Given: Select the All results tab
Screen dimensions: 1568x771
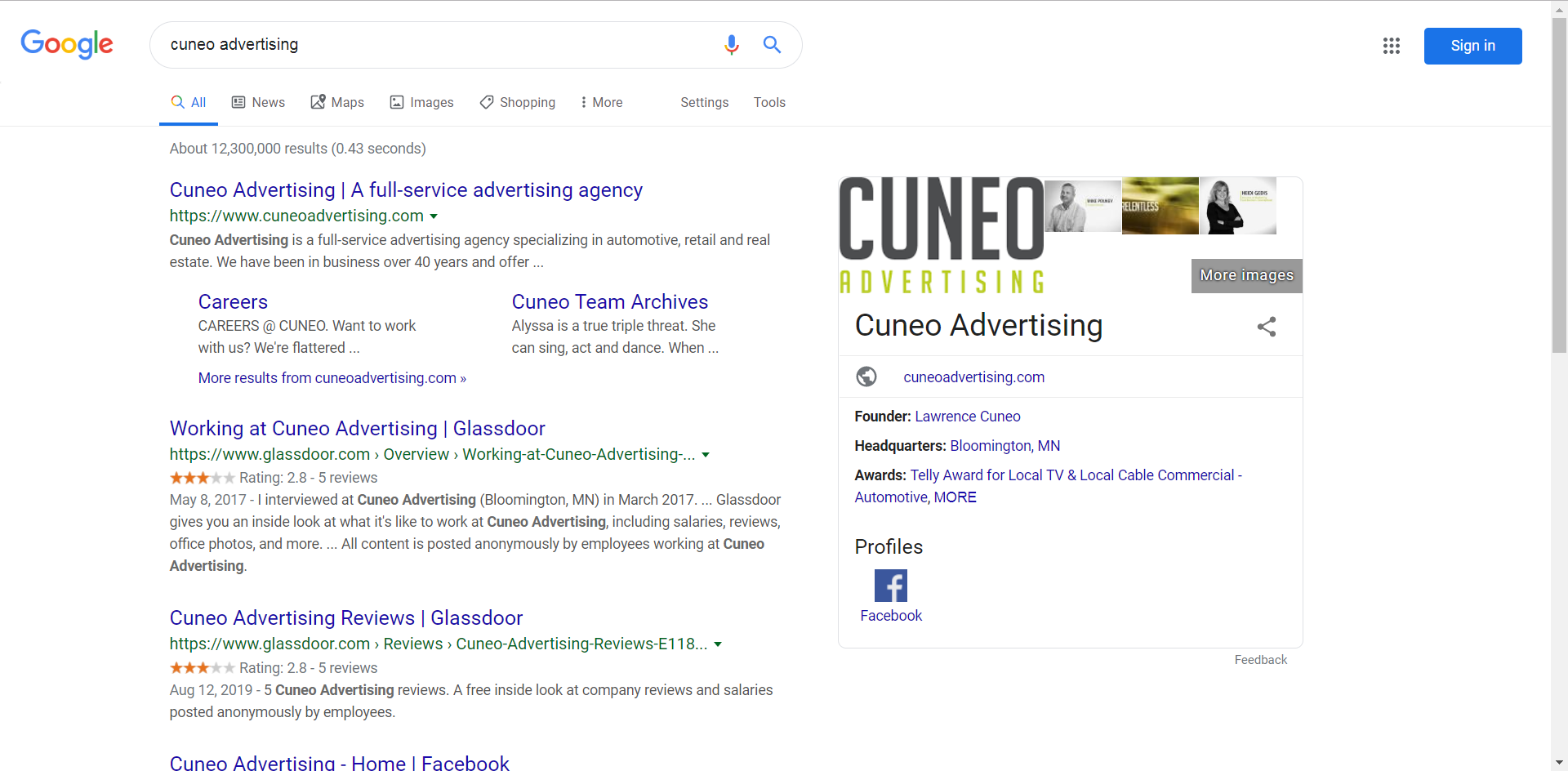Looking at the screenshot, I should click(189, 102).
